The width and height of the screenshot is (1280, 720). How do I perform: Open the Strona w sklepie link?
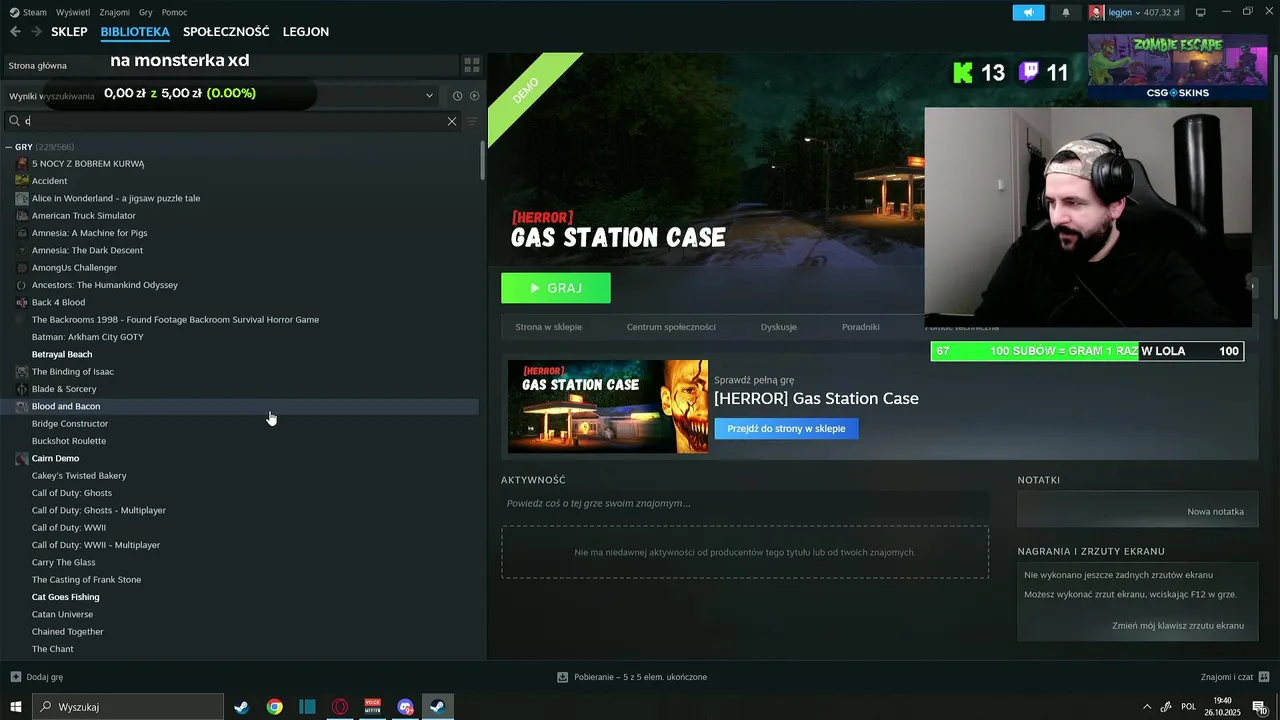[548, 327]
